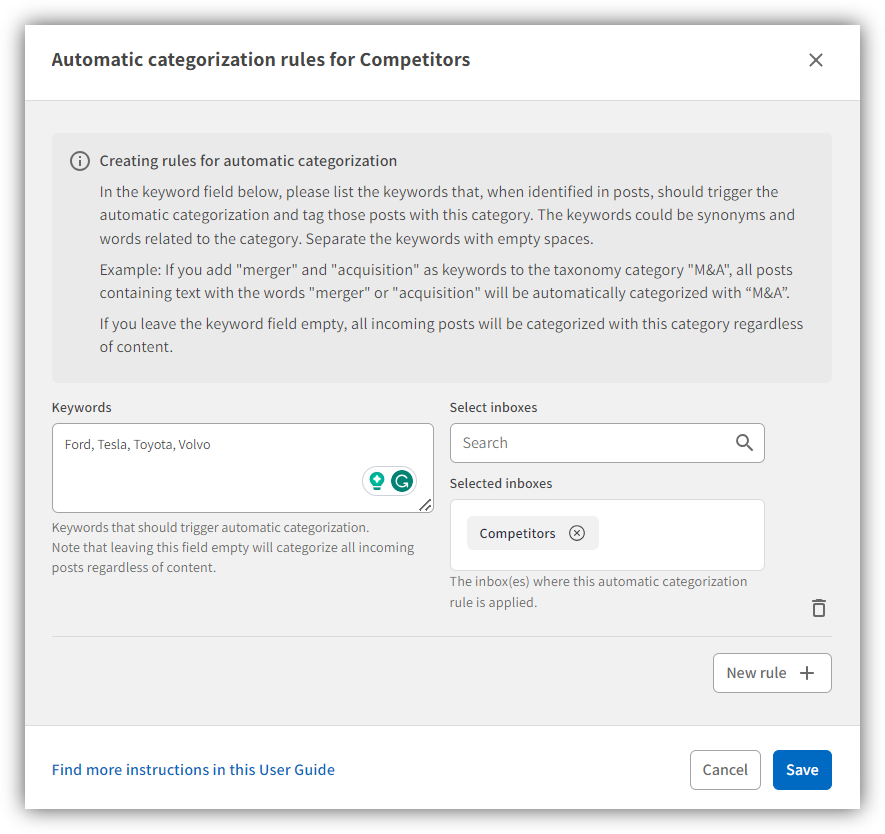Viewport: 885px width, 834px height.
Task: Click the info icon beside Creating rules heading
Action: (80, 161)
